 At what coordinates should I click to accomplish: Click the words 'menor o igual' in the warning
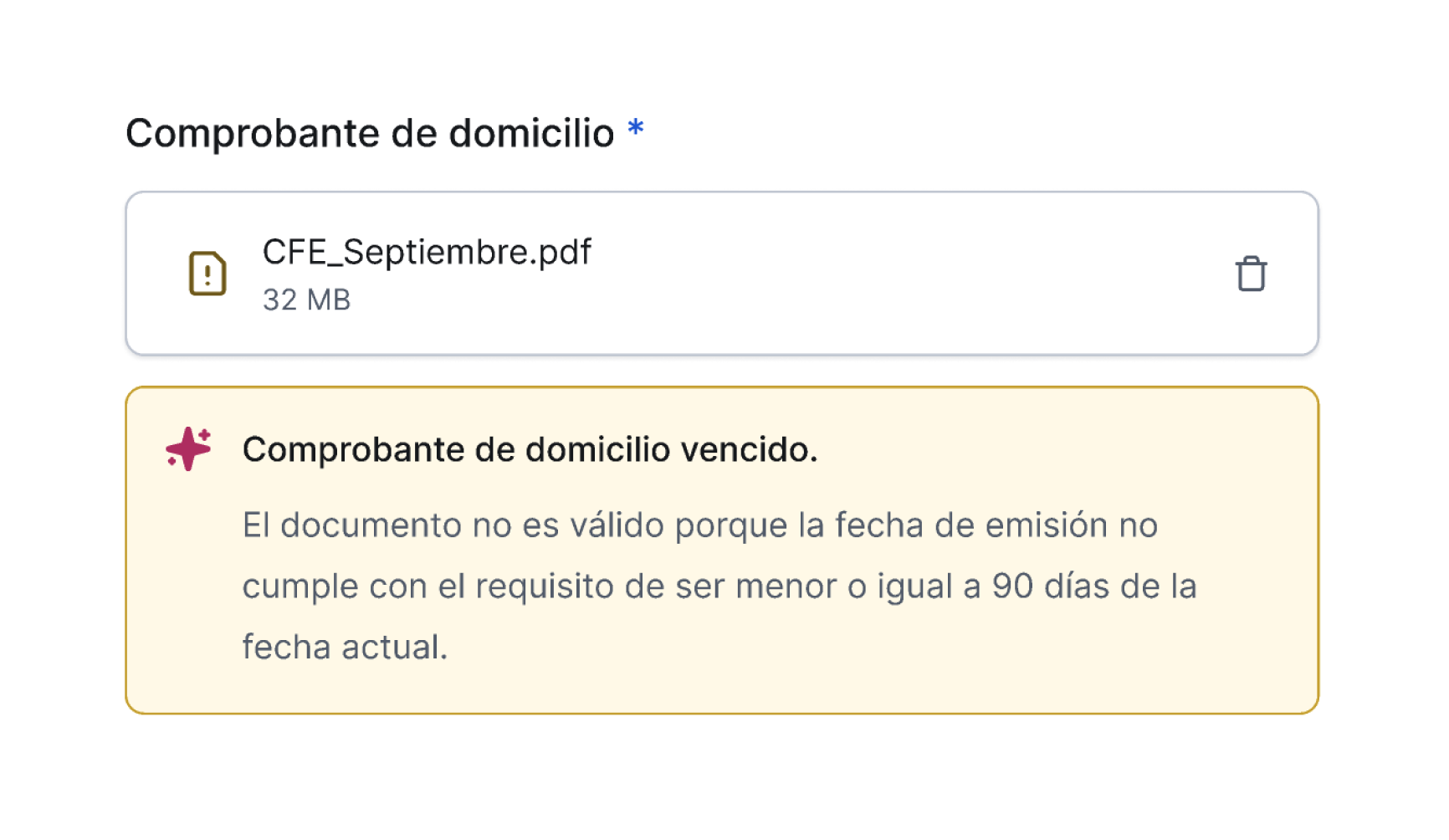pos(844,587)
